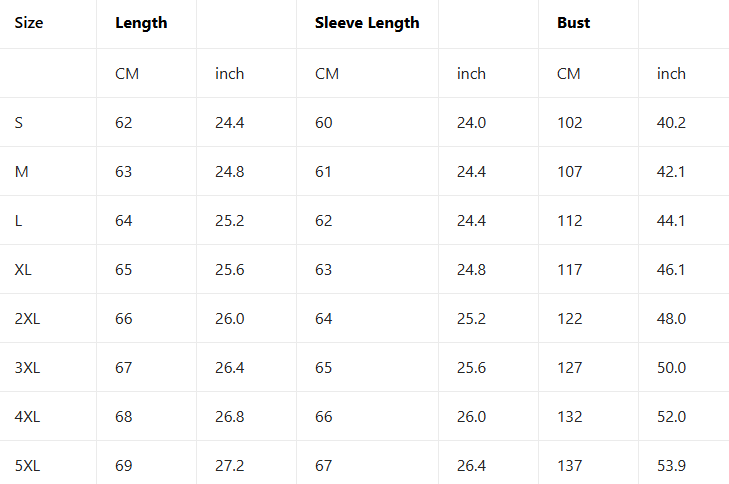This screenshot has height=484, width=729.
Task: Select the 5XL size row label
Action: pos(28,466)
